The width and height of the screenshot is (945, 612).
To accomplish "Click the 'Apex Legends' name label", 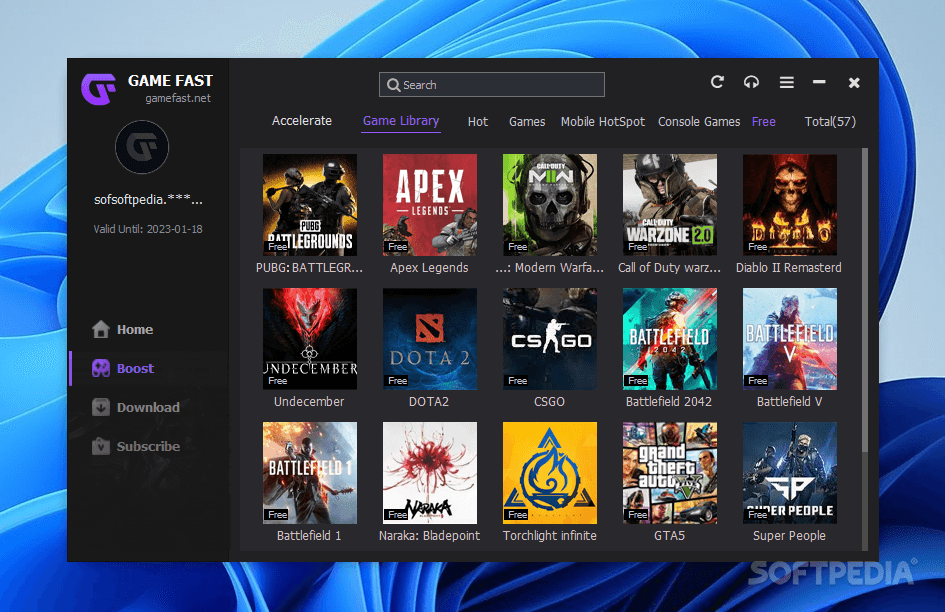I will 429,268.
